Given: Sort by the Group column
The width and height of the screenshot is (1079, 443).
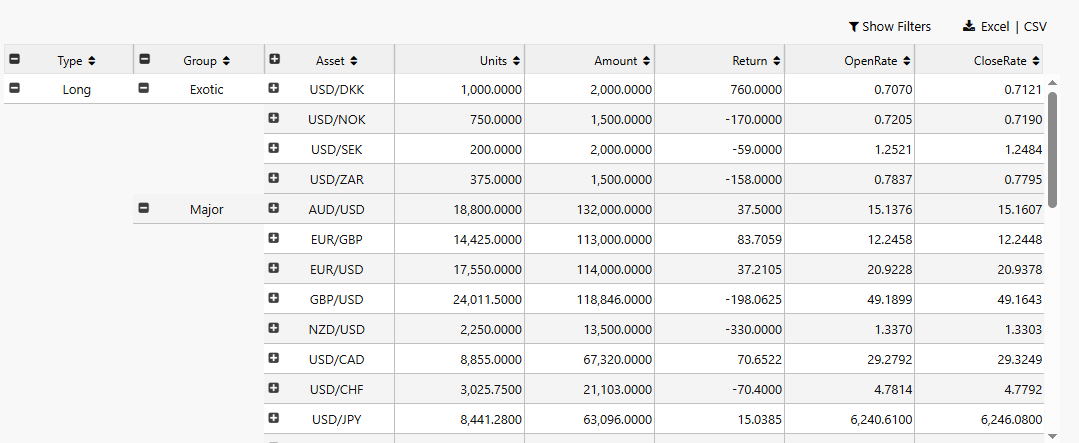Looking at the screenshot, I should [206, 61].
